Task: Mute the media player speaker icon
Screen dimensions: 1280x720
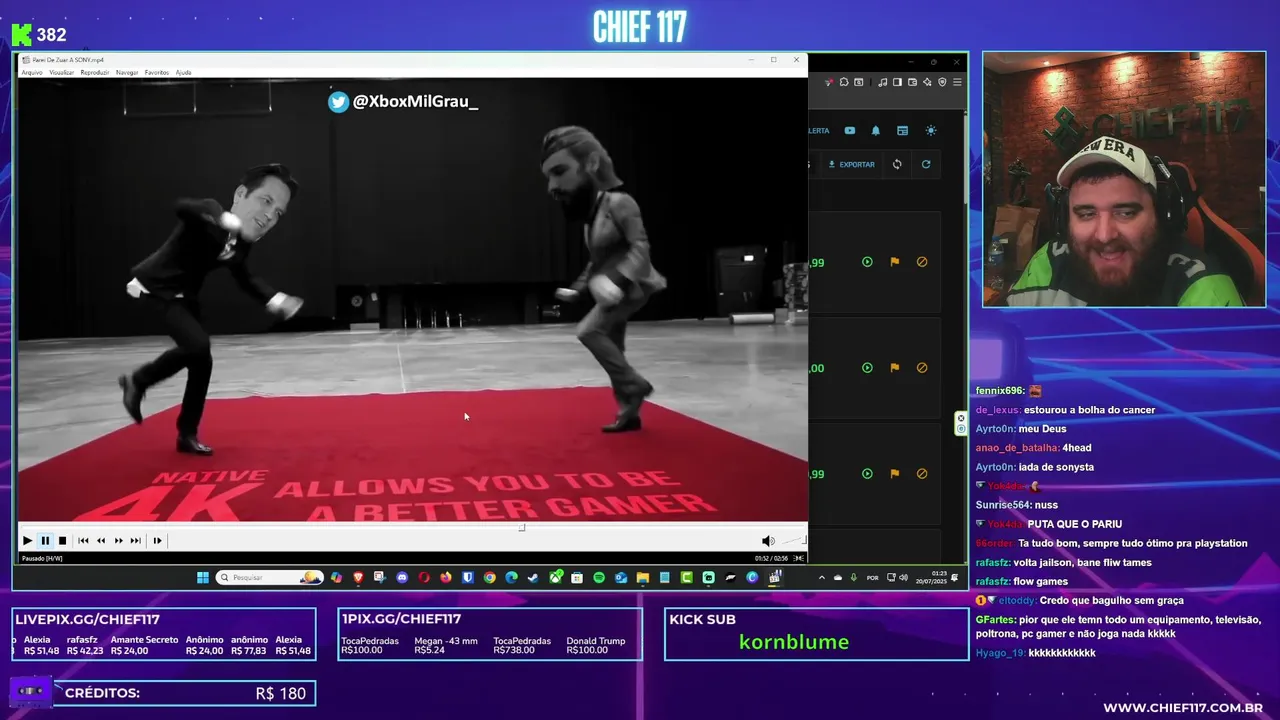Action: pos(768,541)
